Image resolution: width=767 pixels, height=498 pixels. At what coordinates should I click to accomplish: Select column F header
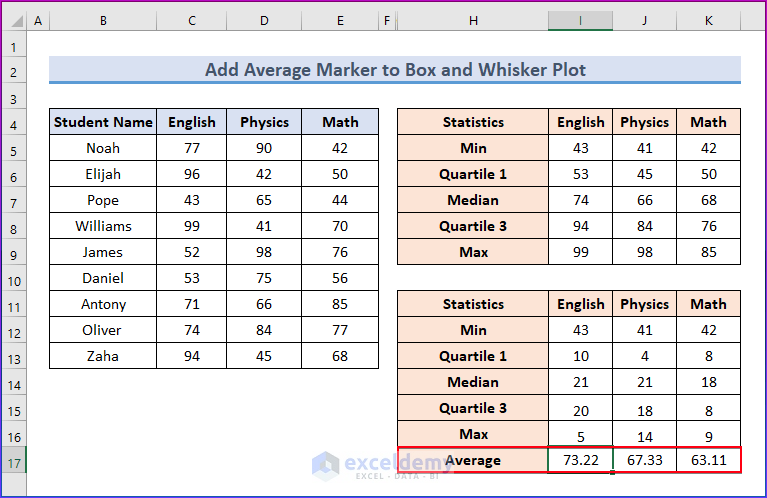pyautogui.click(x=386, y=21)
